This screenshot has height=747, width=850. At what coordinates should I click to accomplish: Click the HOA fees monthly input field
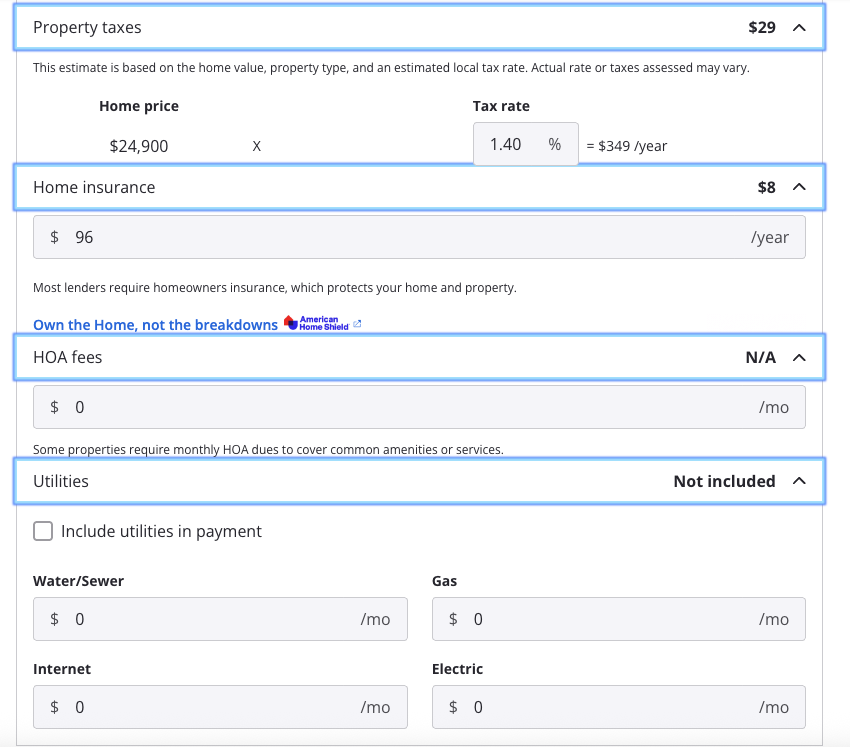click(400, 408)
